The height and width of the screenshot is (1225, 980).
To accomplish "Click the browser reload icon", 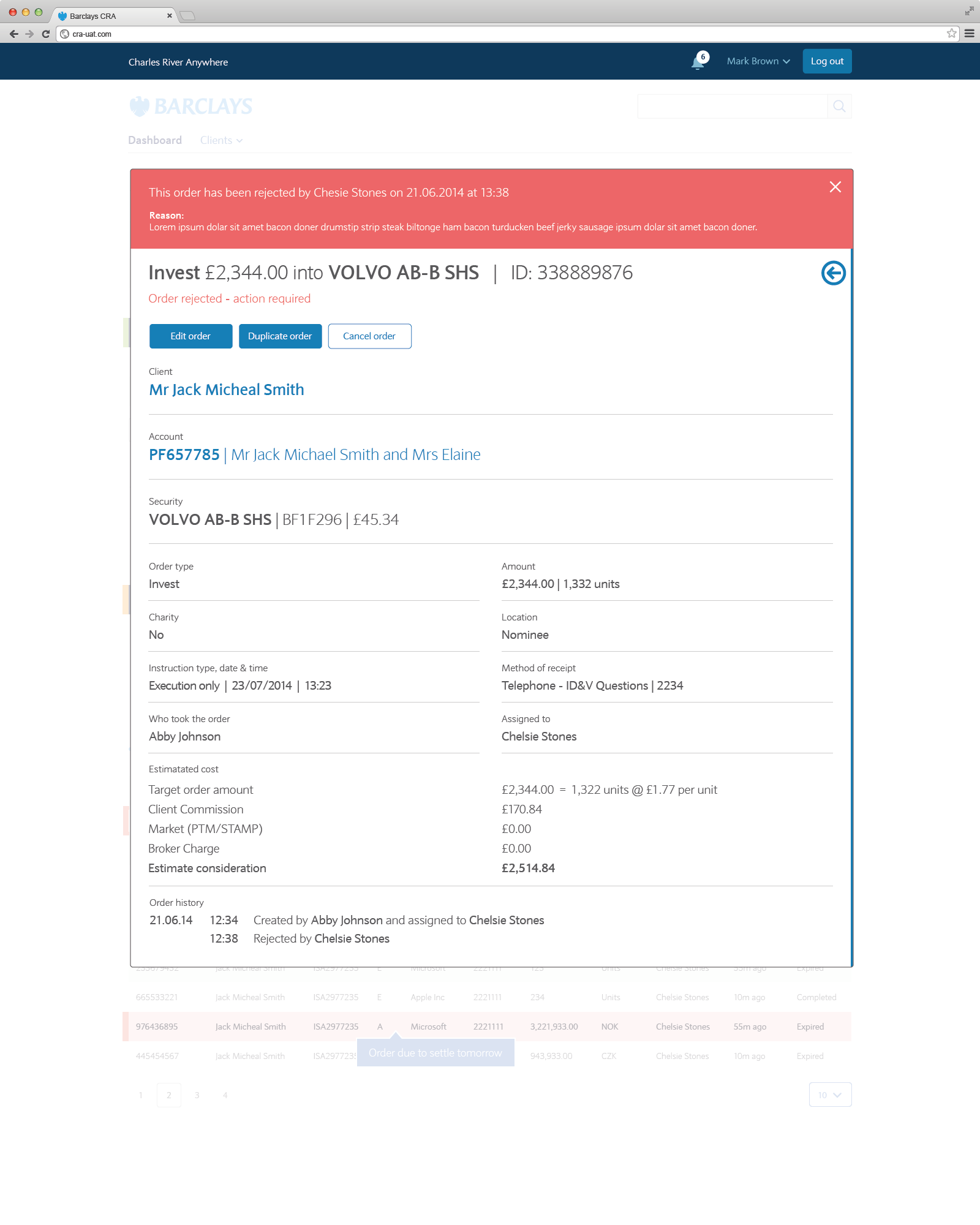I will (x=45, y=34).
